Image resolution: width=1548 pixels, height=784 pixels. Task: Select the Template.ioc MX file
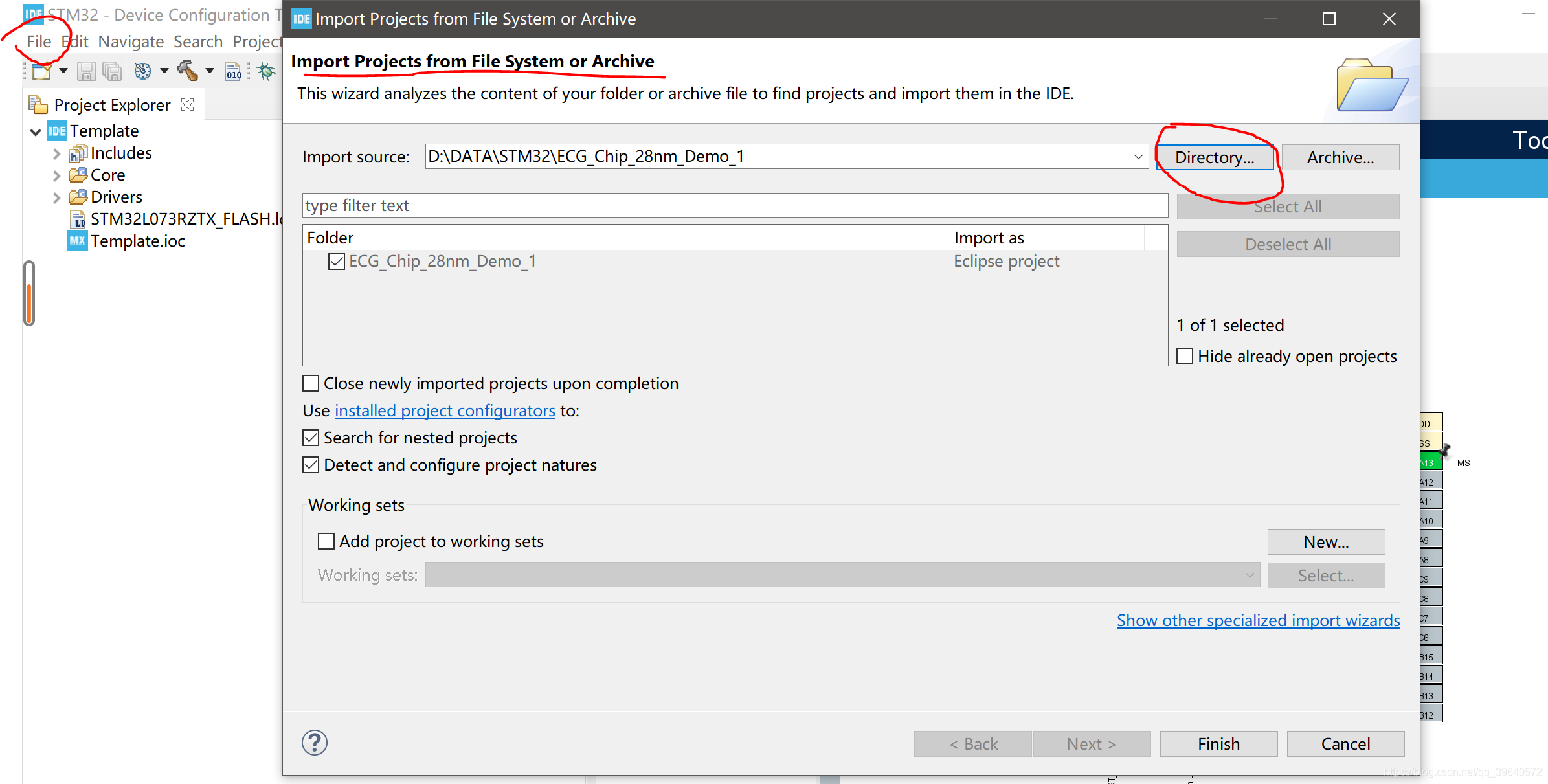point(137,241)
